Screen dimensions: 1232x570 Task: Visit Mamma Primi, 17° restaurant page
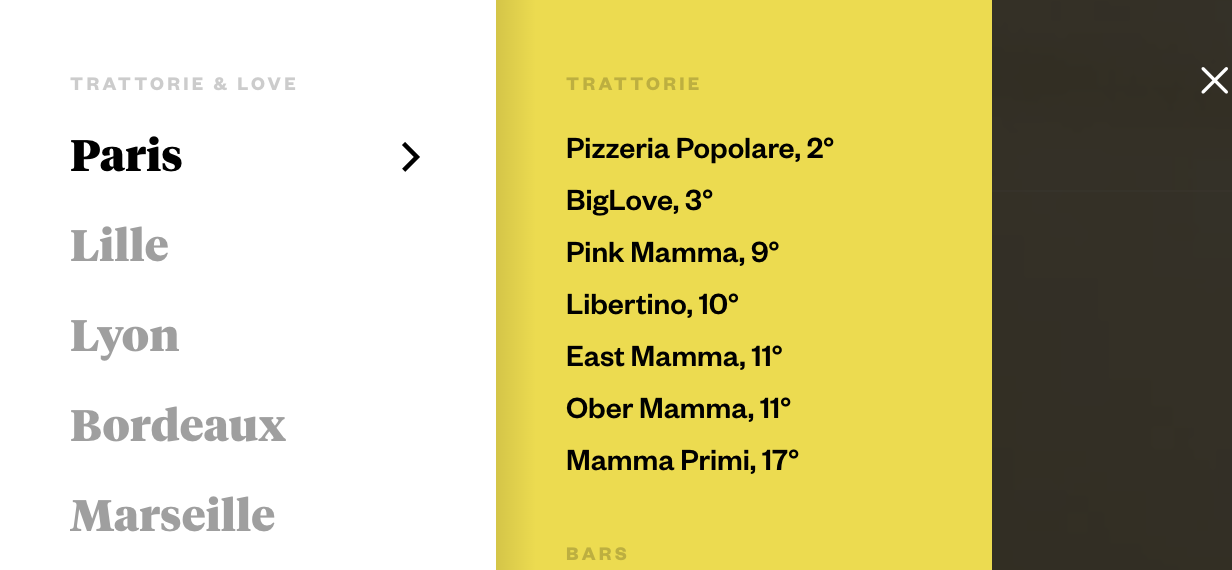[x=682, y=461]
